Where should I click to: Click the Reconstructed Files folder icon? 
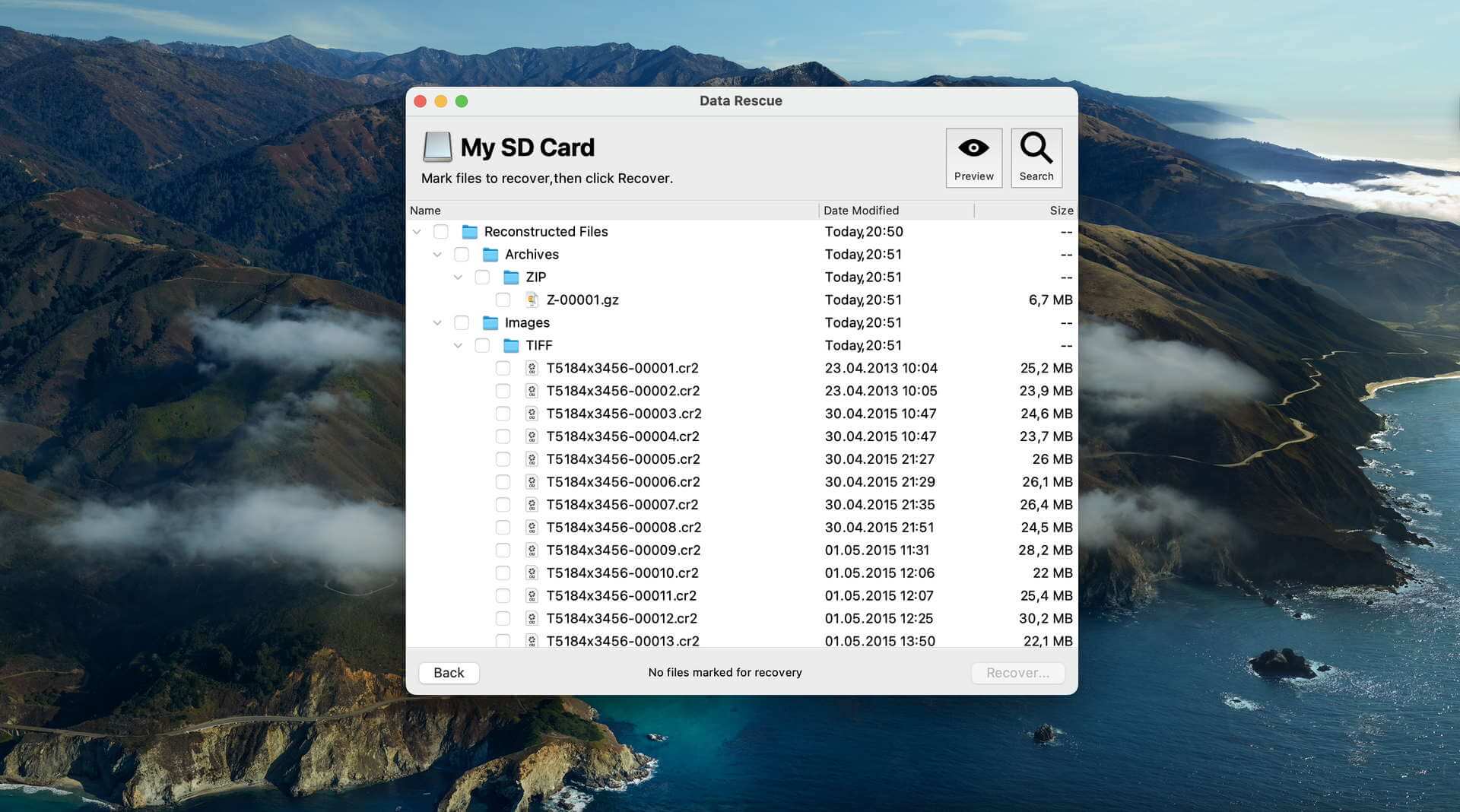click(470, 232)
